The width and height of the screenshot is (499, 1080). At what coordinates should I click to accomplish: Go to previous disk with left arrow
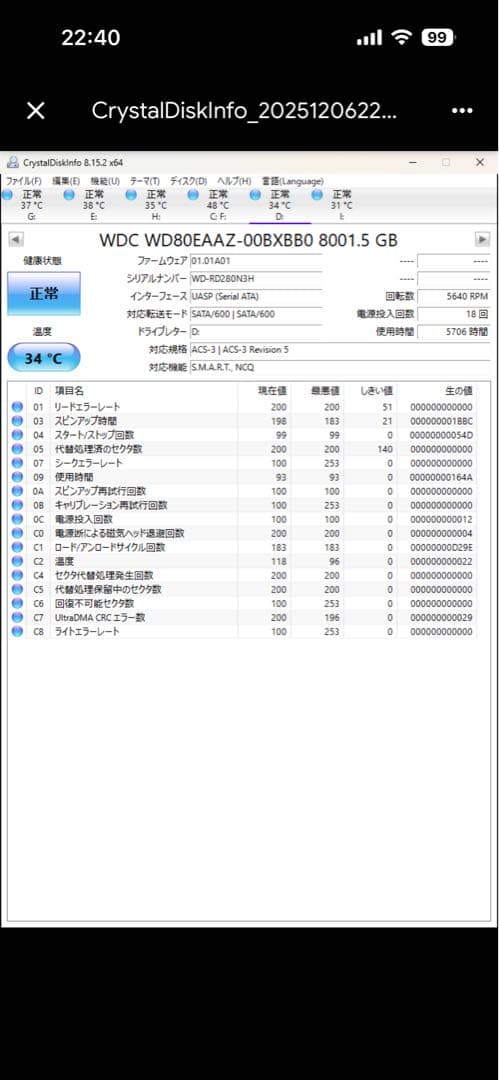pyautogui.click(x=16, y=240)
